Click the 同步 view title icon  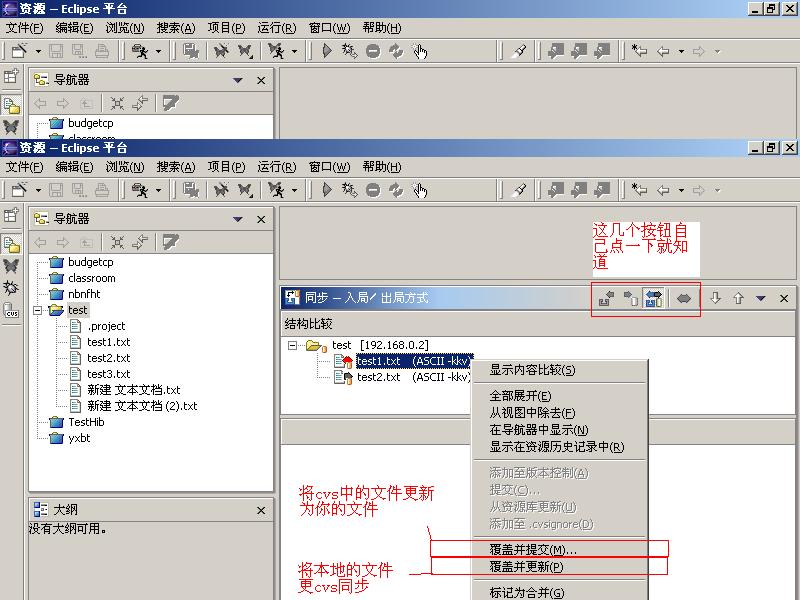292,297
